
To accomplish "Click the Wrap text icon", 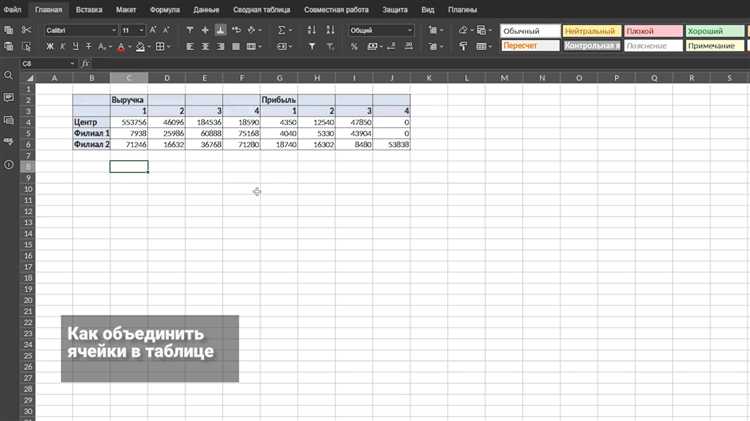I will click(x=236, y=30).
